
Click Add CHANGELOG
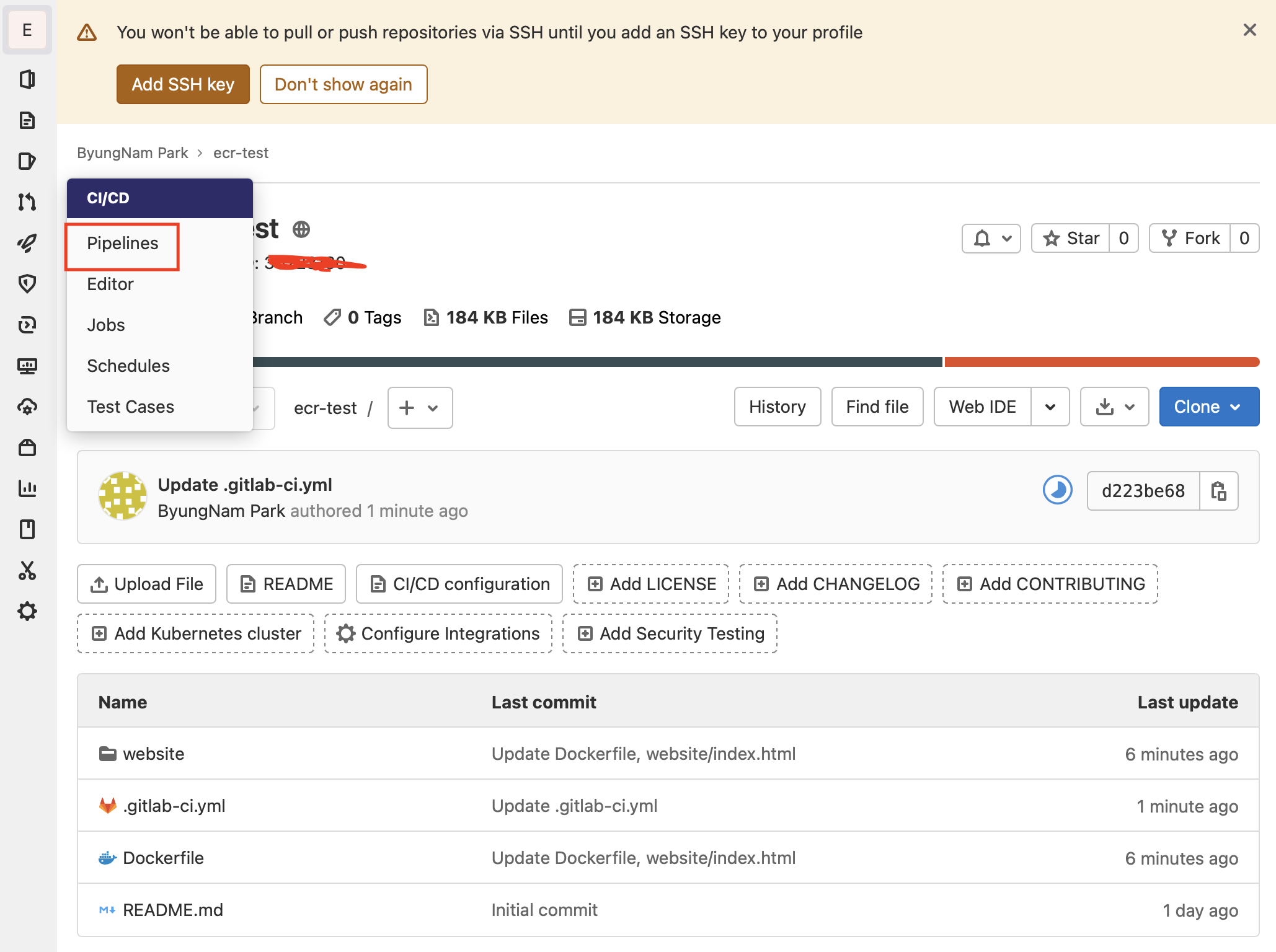pyautogui.click(x=836, y=584)
